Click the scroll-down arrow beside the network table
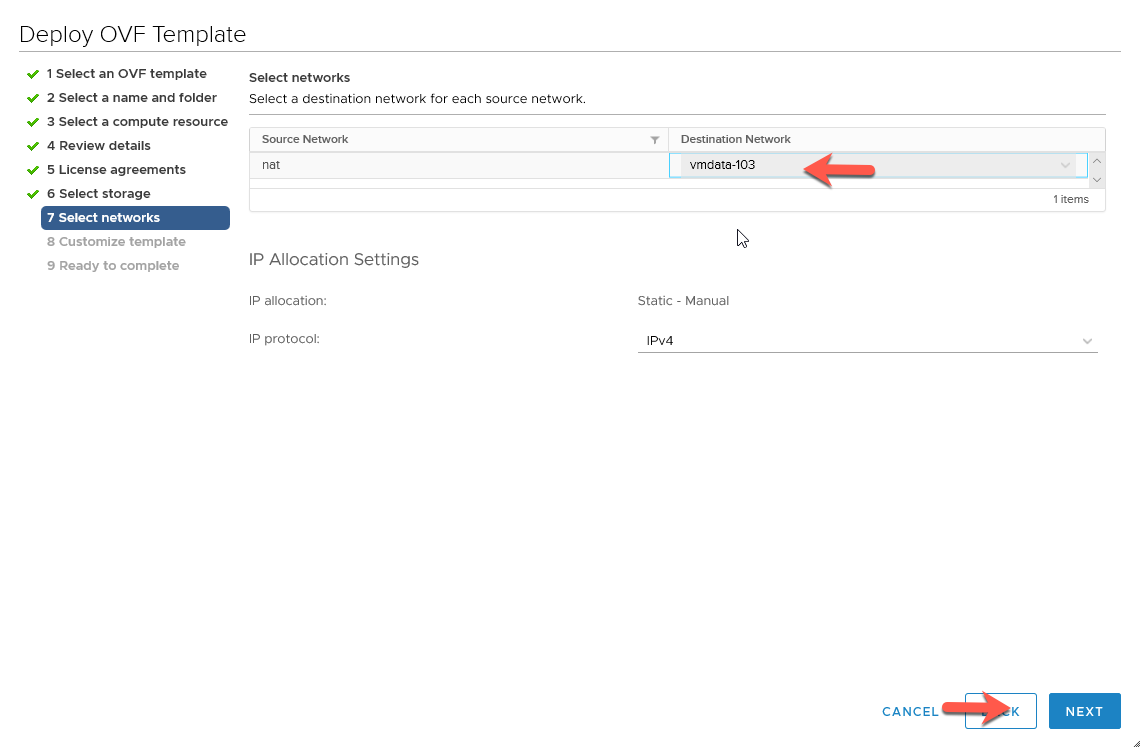 [1096, 180]
